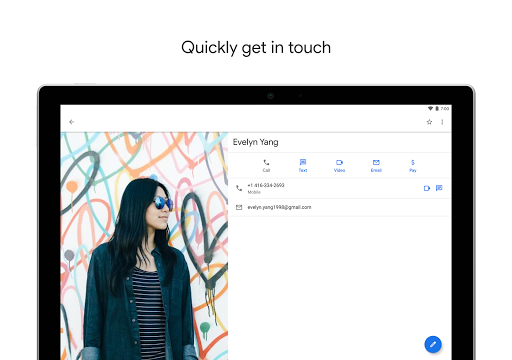The image size is (512, 360).
Task: Tap the Pay dollar icon
Action: 413,162
